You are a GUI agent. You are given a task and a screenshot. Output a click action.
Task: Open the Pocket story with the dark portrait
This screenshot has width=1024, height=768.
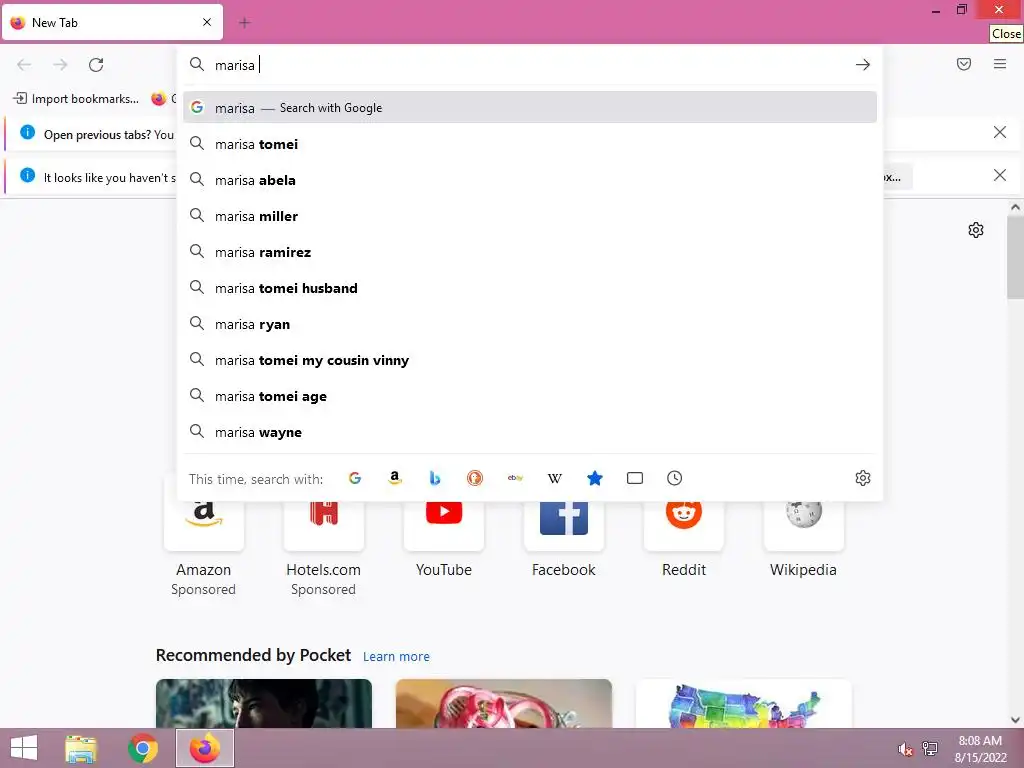click(x=264, y=703)
